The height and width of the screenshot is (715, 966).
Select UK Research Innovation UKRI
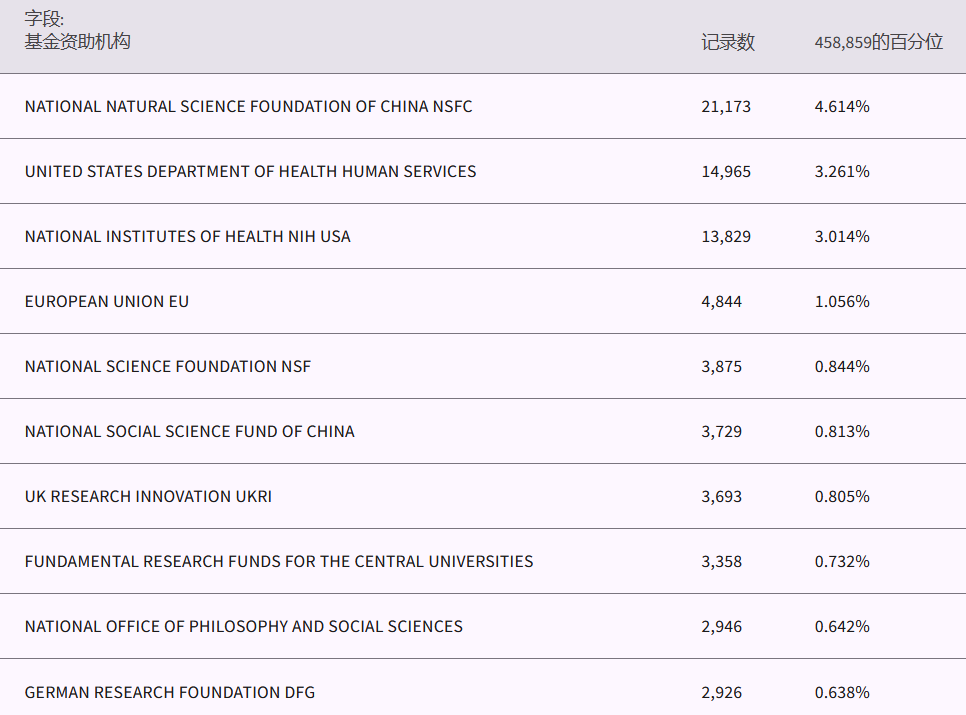tap(148, 496)
